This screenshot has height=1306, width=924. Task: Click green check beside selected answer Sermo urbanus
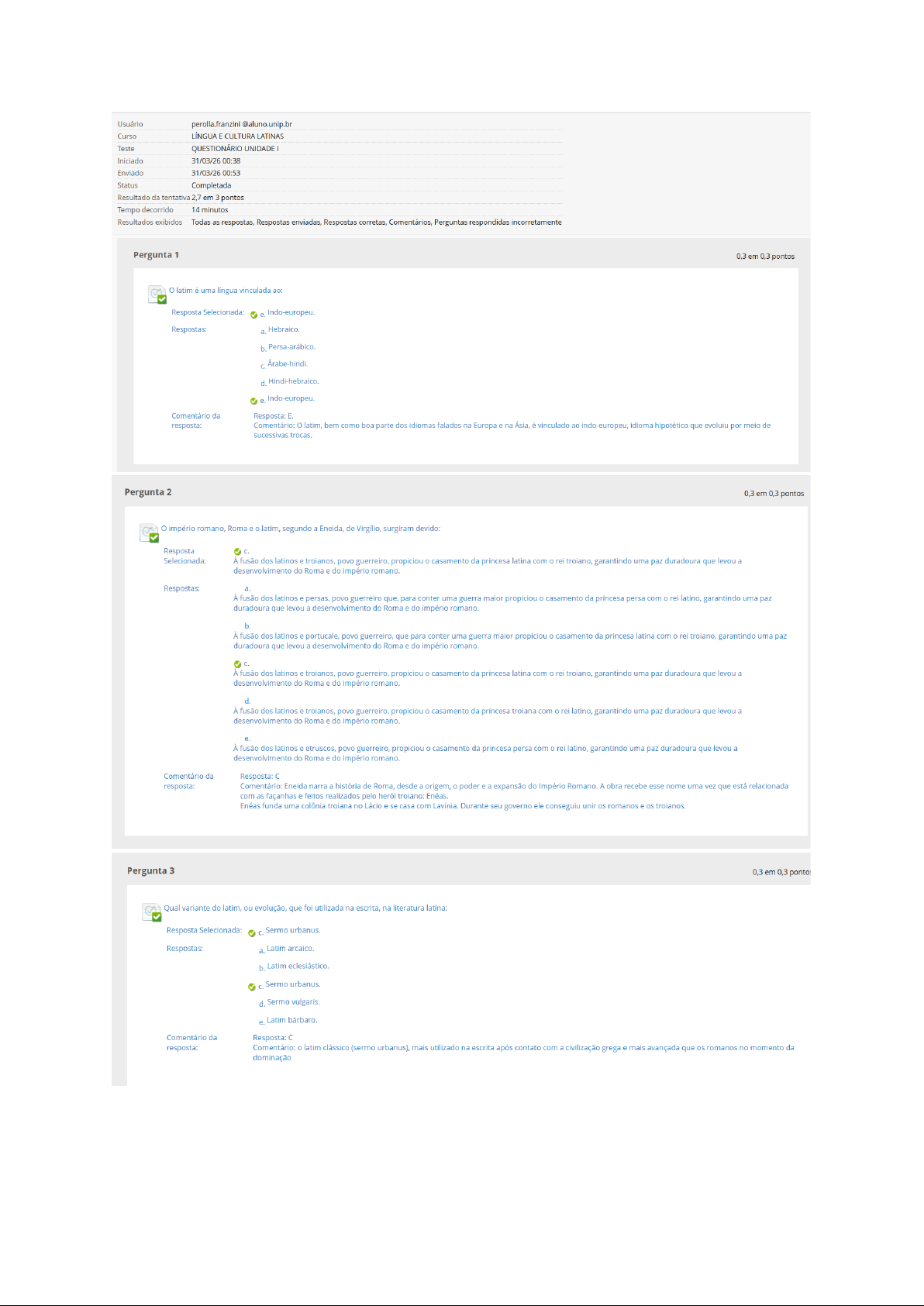tap(251, 933)
